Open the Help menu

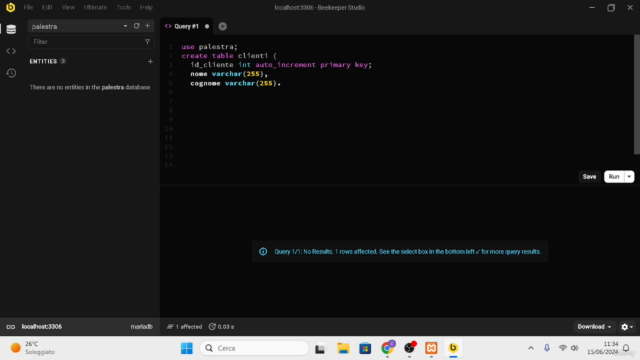(146, 7)
